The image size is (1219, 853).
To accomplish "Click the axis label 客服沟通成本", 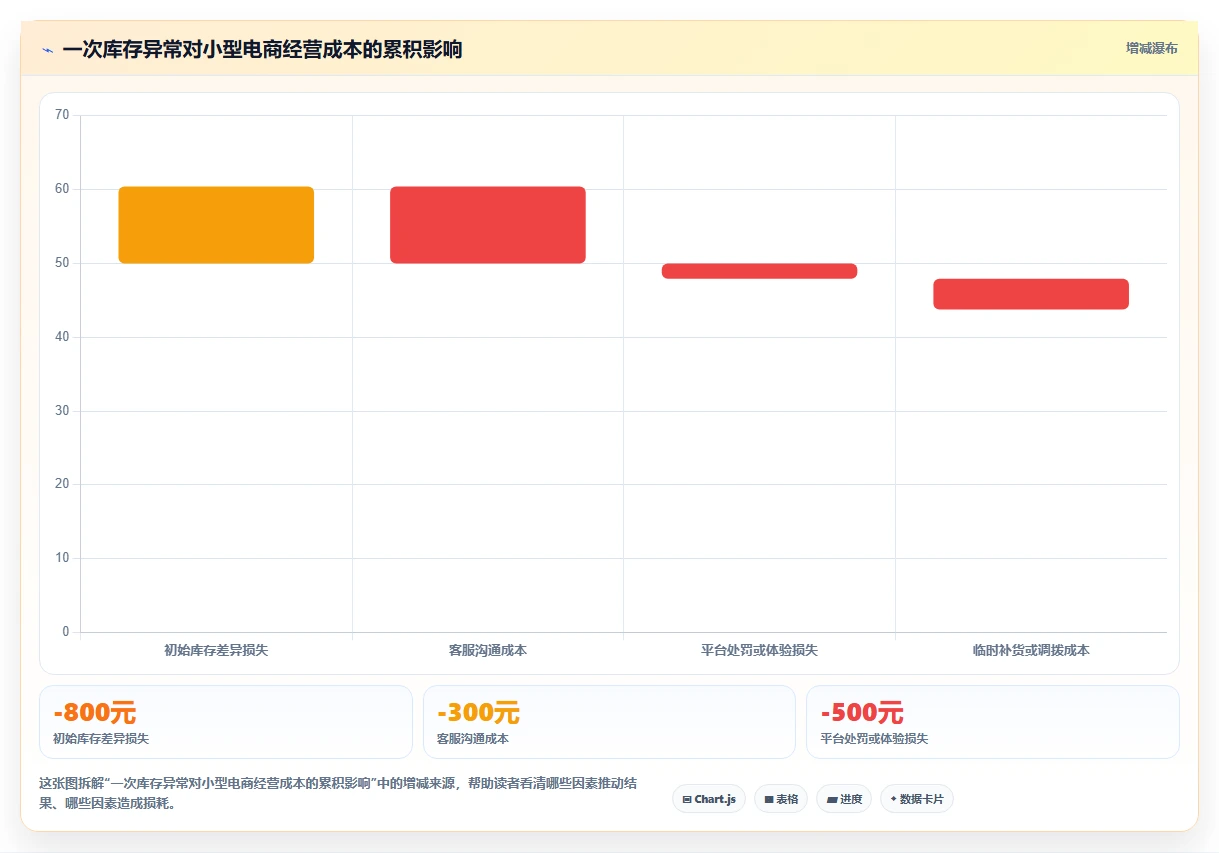I will point(488,650).
